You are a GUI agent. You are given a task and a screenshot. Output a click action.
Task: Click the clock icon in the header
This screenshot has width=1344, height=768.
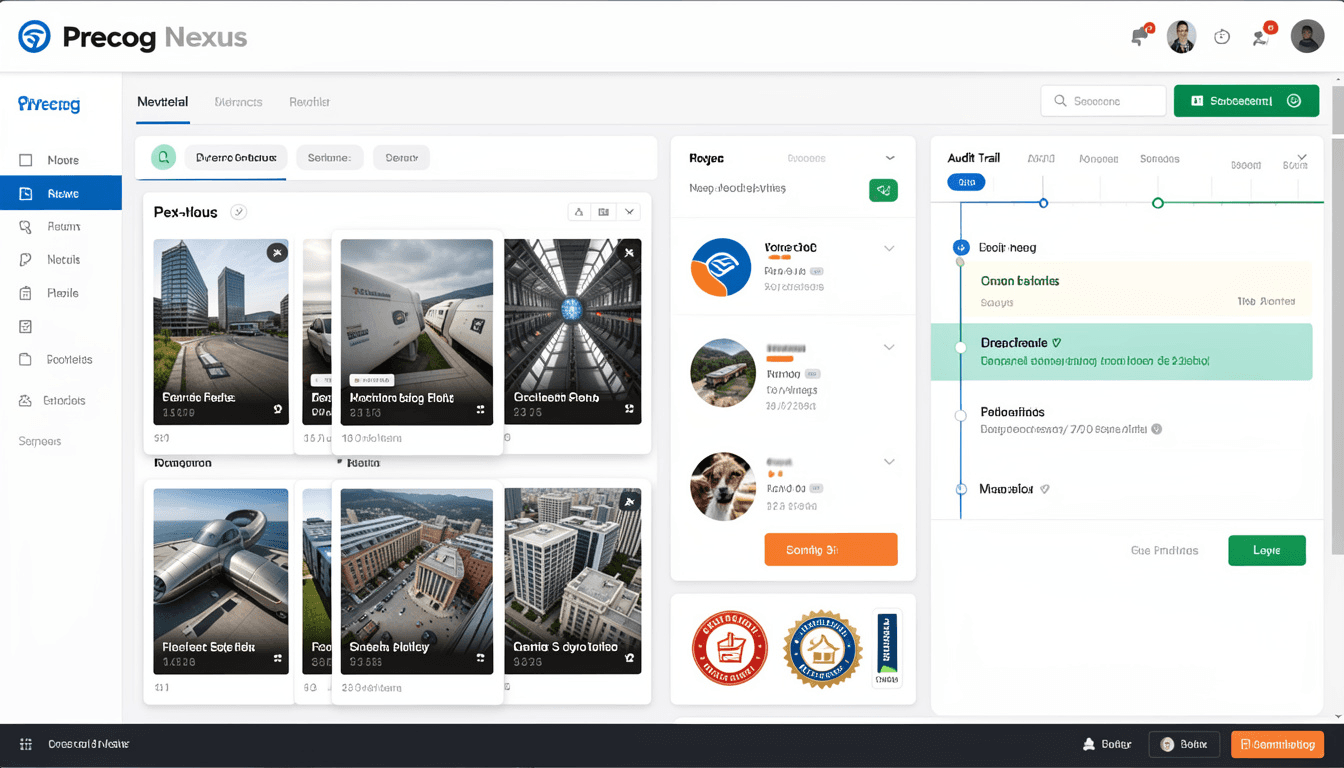[1221, 37]
